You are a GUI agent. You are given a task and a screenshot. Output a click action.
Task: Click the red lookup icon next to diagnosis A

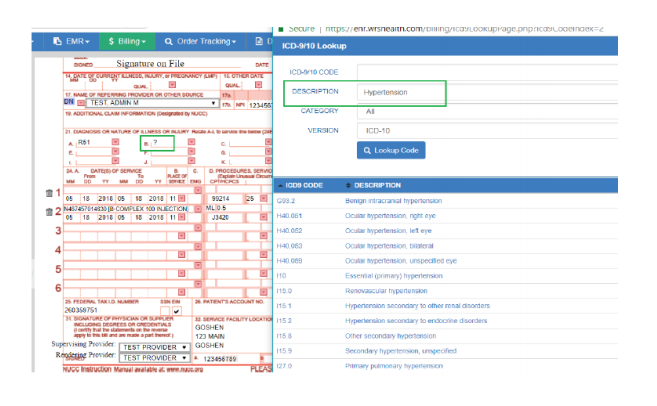pos(115,143)
